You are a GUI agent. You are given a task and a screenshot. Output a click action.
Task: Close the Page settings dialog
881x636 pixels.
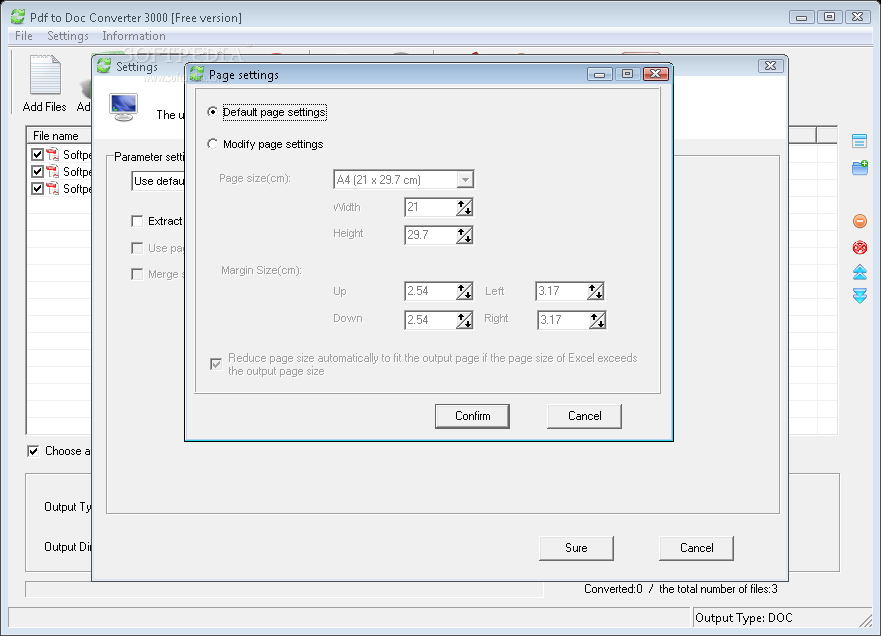[x=655, y=74]
